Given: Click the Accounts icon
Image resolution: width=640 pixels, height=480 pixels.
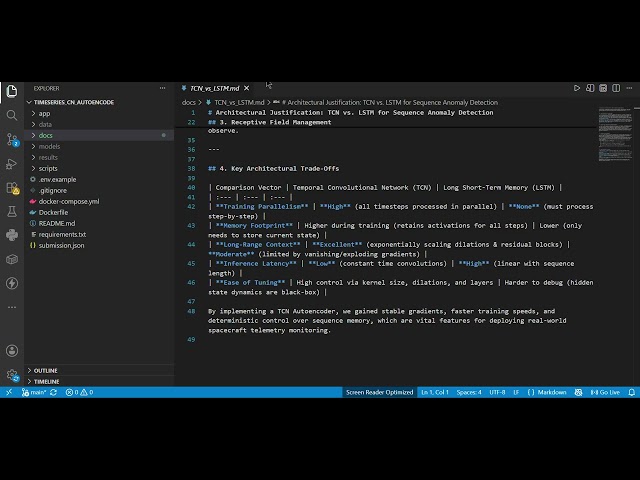Looking at the screenshot, I should point(12,351).
